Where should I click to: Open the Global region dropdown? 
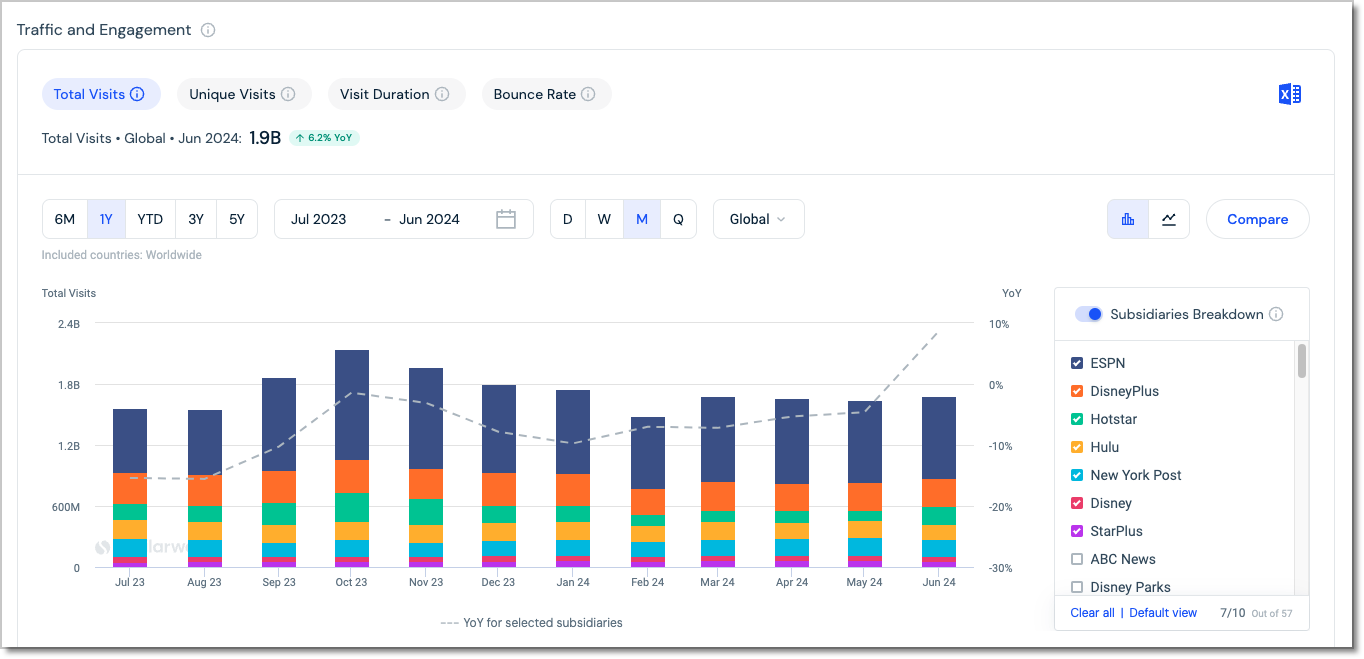pos(758,219)
